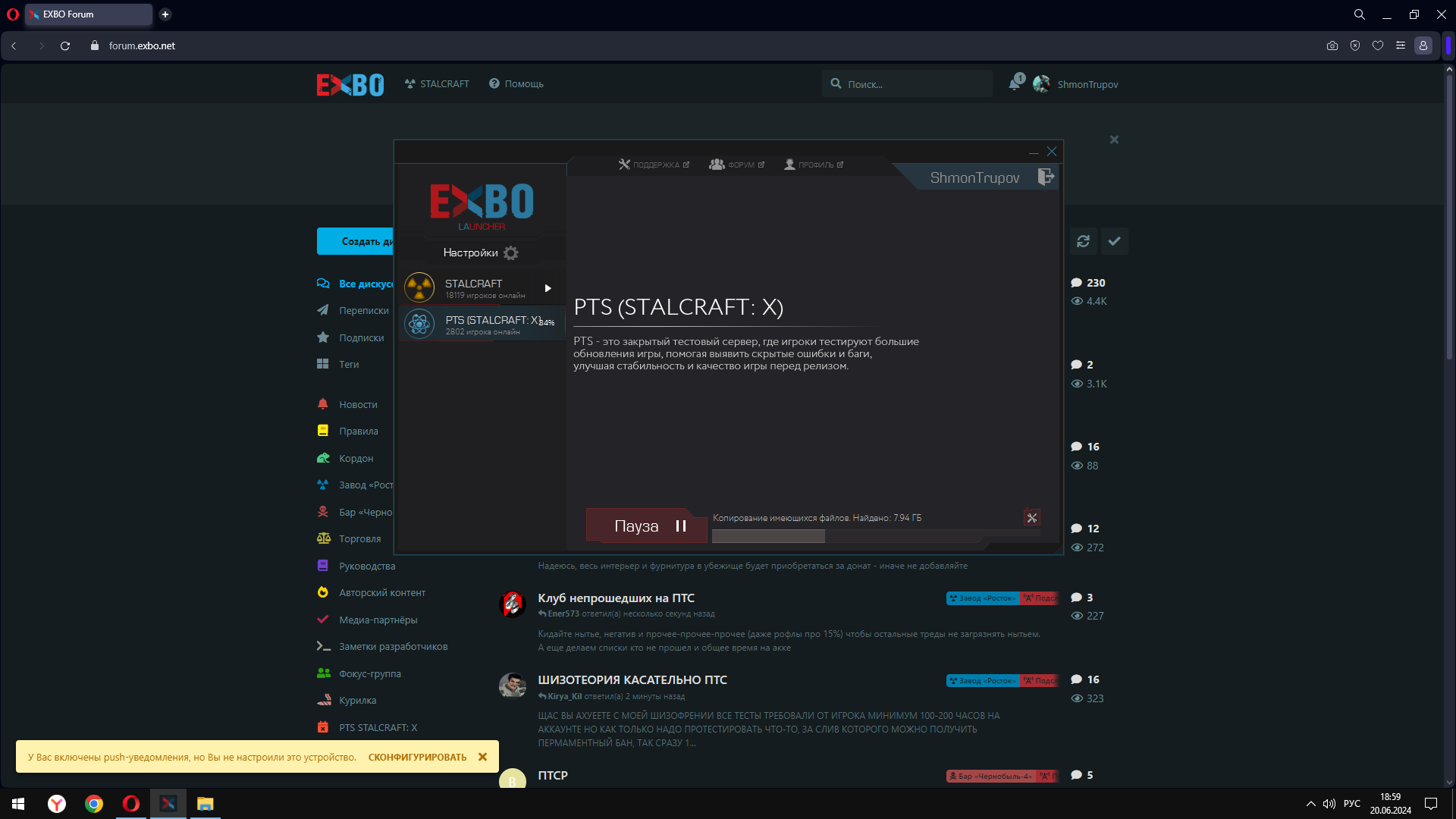Mark all discussions as read checkmark

[1114, 241]
